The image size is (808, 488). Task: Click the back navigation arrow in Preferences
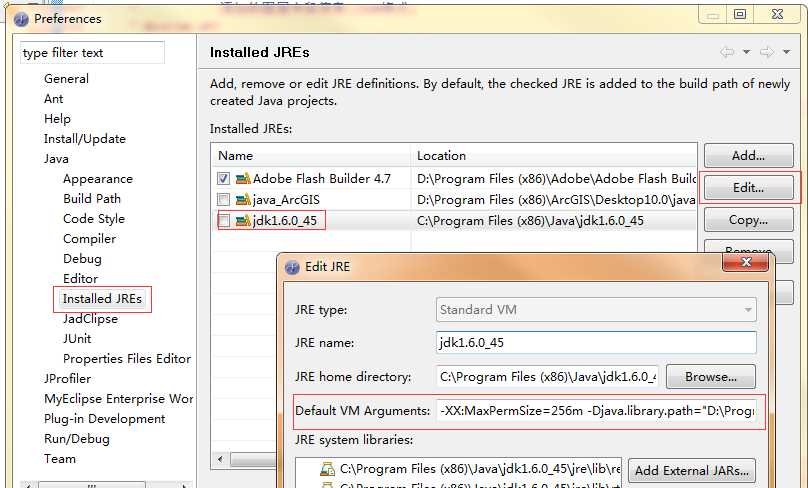coord(727,52)
